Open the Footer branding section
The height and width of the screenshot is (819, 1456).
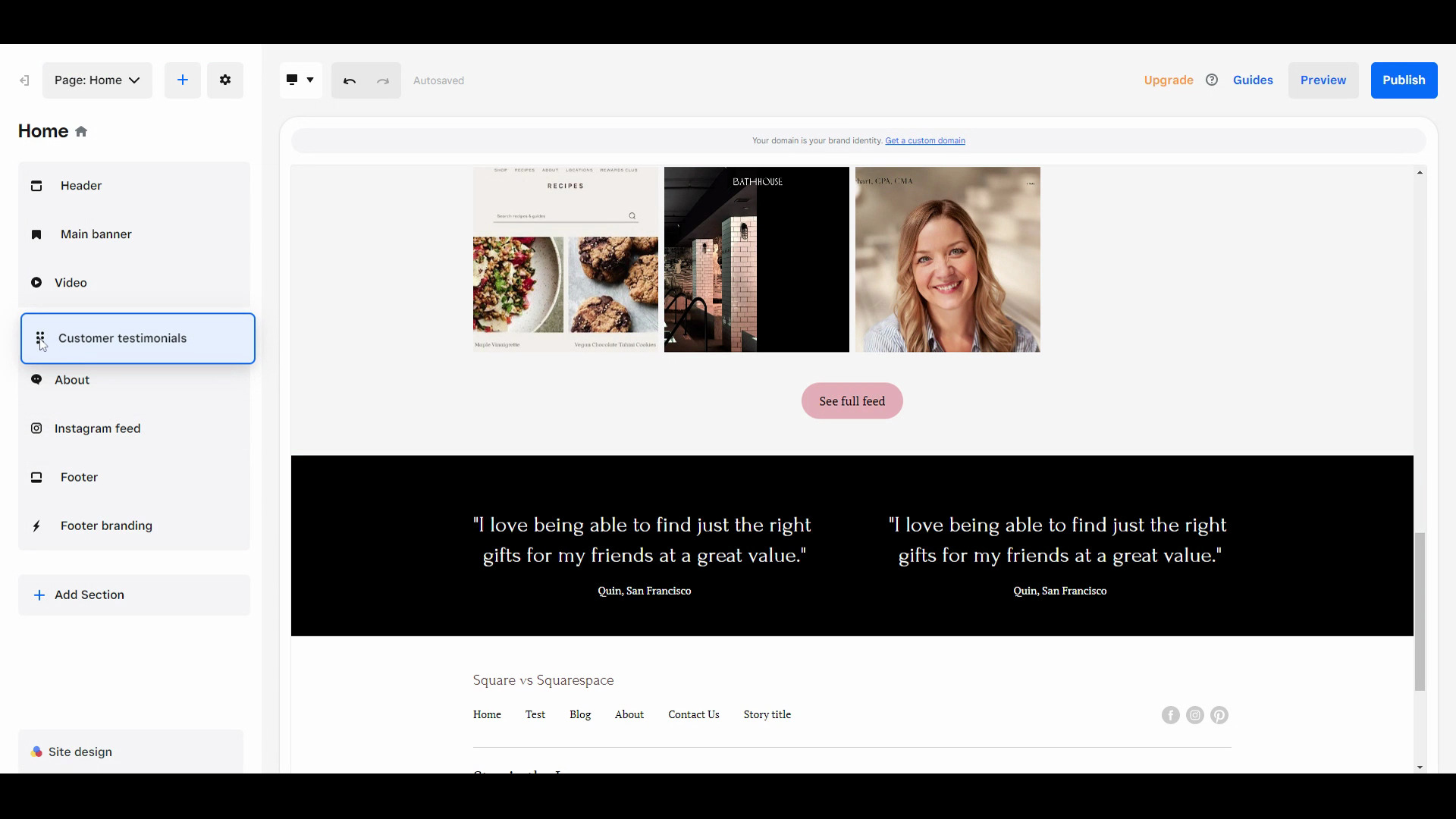click(x=106, y=526)
